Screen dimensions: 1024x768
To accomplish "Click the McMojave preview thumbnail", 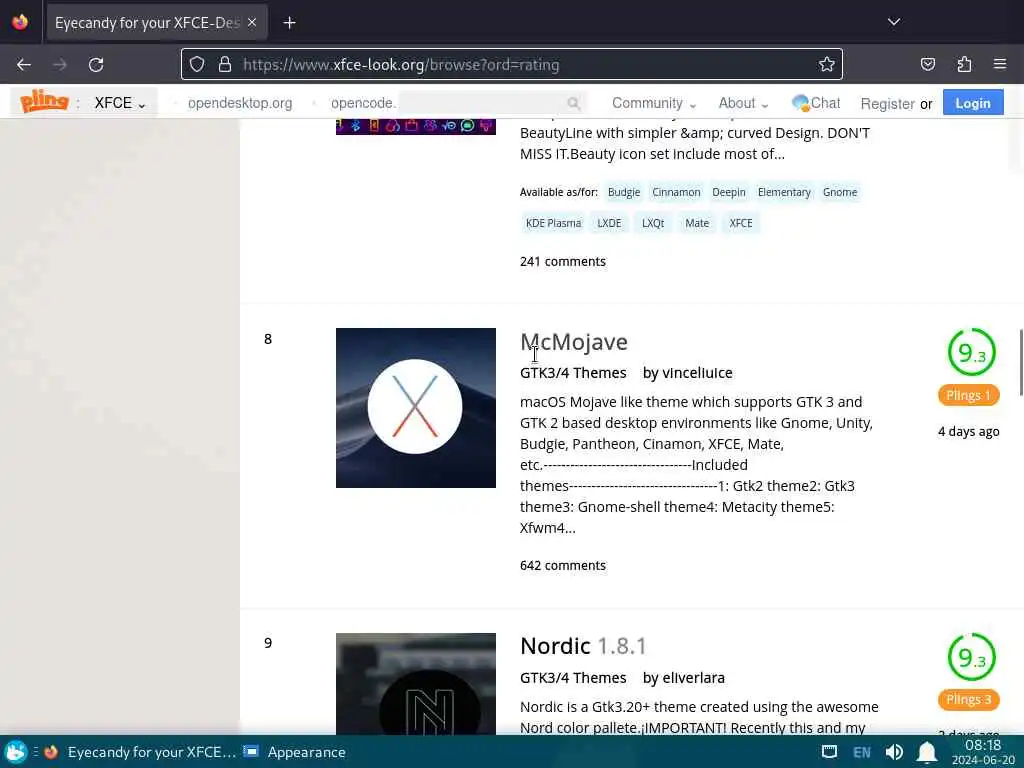I will [415, 408].
